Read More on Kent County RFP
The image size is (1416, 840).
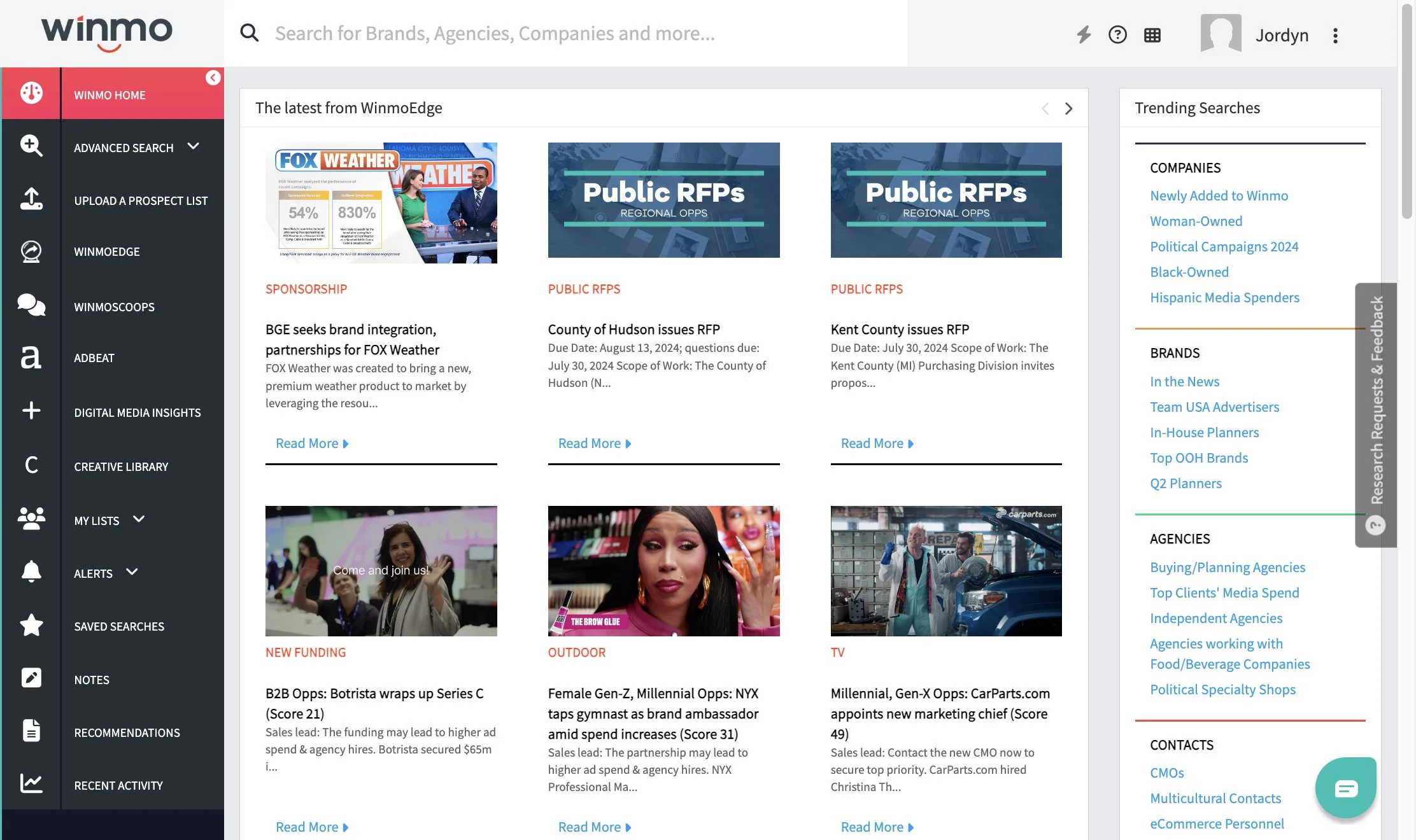pos(877,444)
